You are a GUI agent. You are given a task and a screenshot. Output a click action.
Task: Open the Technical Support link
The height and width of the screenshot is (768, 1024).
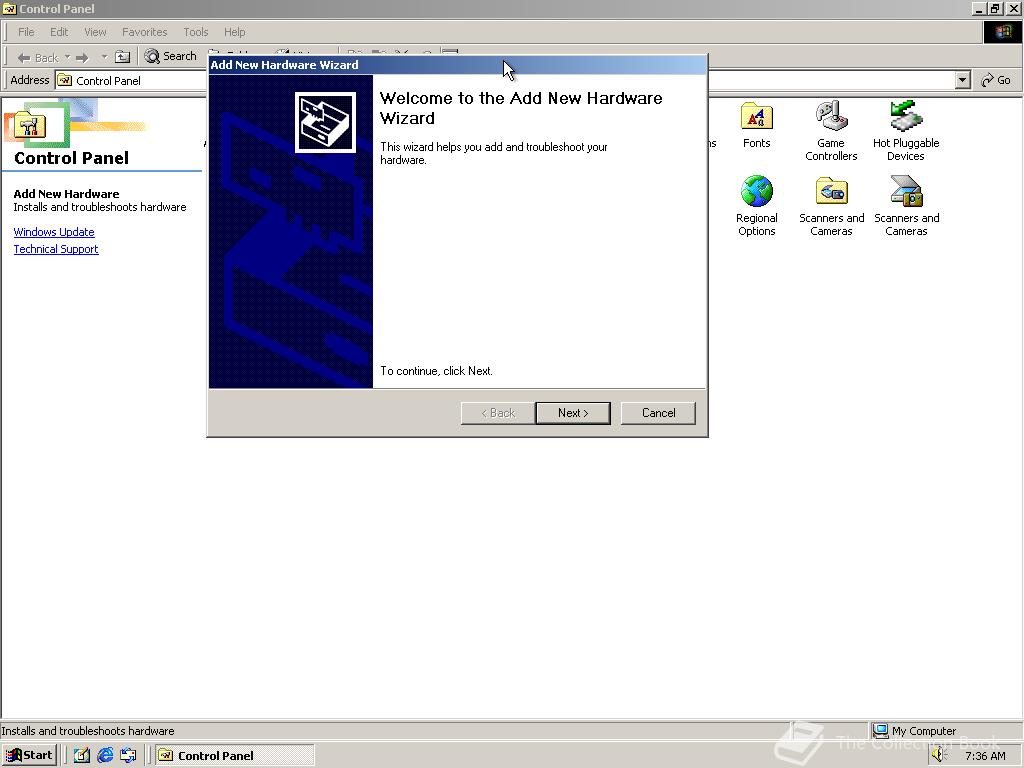[x=56, y=249]
